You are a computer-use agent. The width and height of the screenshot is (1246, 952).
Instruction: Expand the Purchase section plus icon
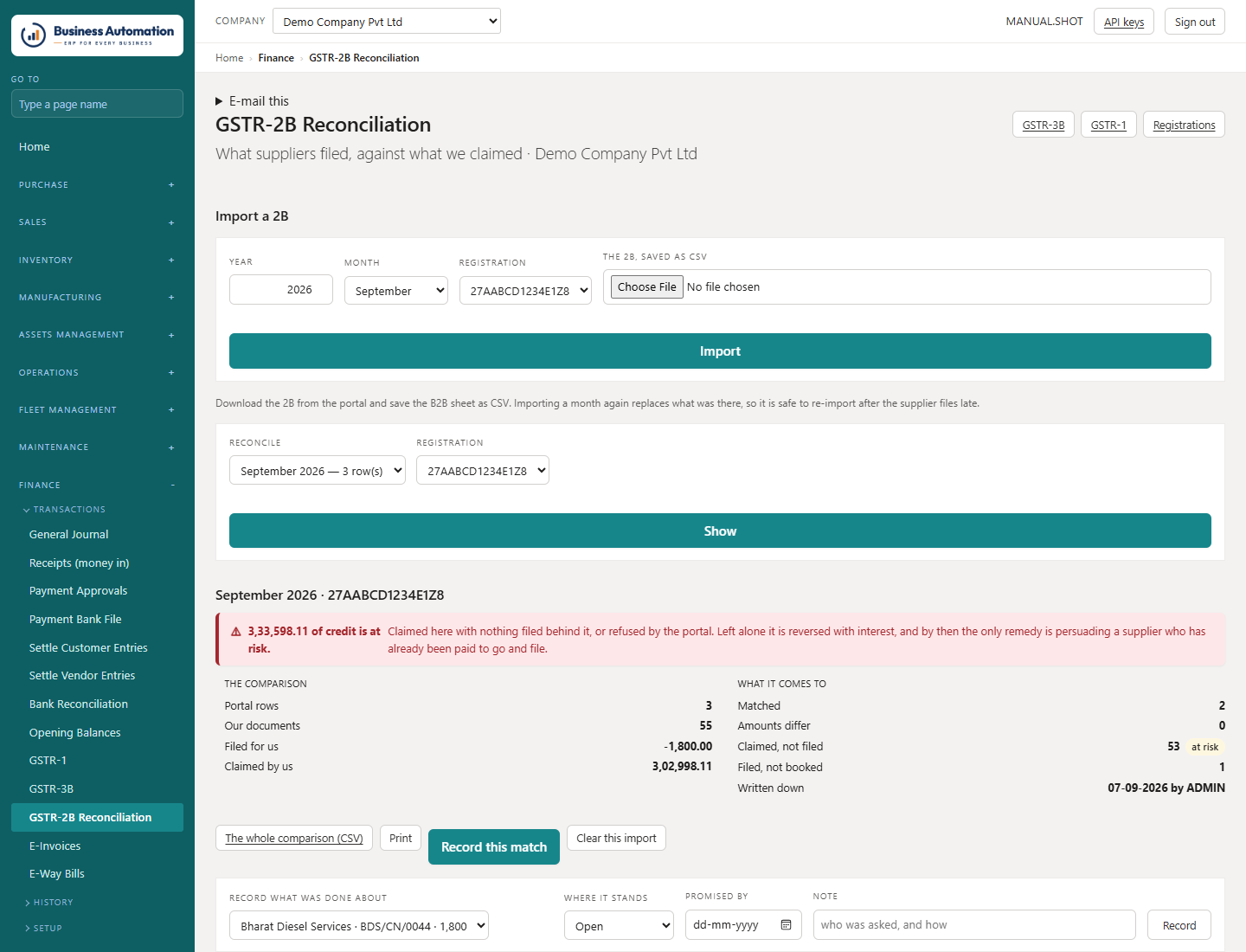[171, 185]
